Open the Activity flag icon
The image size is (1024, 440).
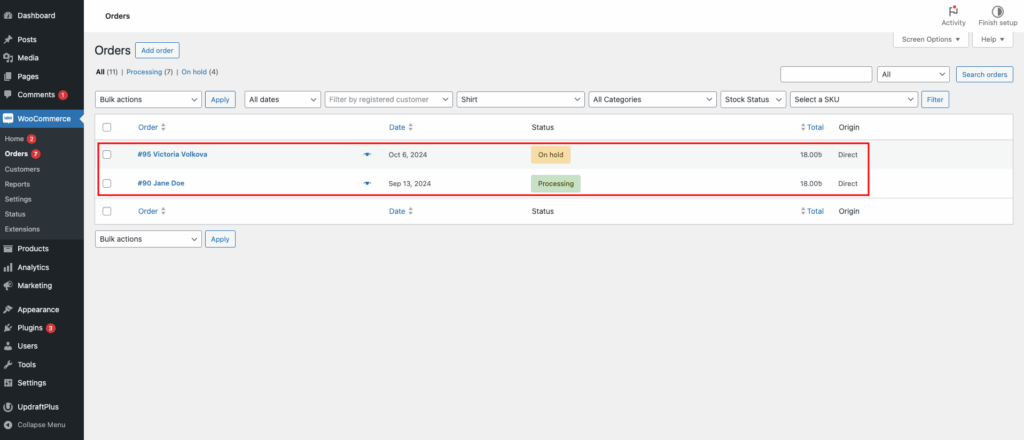953,11
